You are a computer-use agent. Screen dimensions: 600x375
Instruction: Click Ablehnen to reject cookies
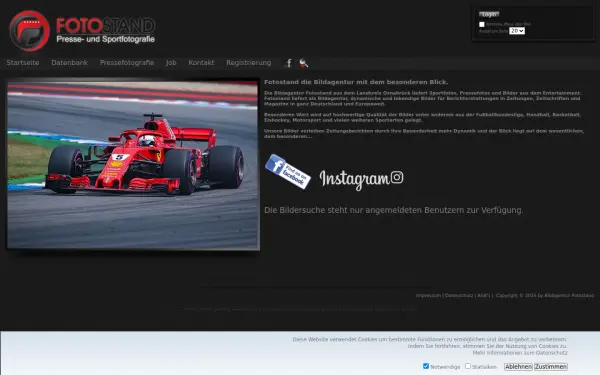click(518, 367)
